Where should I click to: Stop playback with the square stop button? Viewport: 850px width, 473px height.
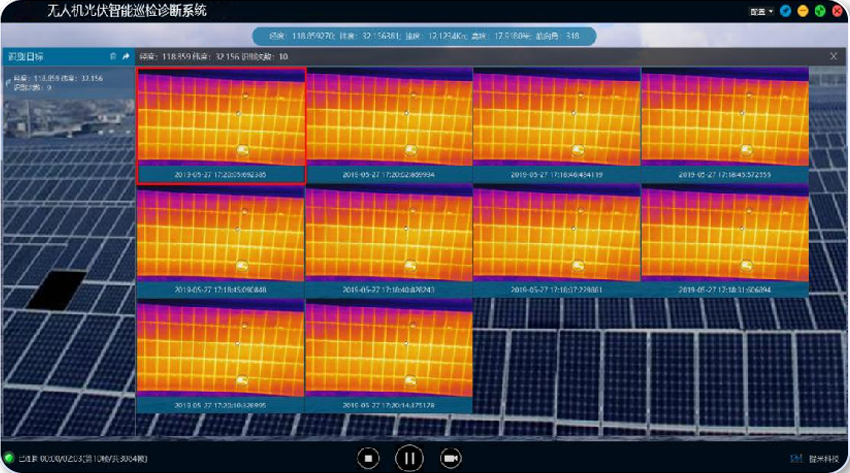368,458
